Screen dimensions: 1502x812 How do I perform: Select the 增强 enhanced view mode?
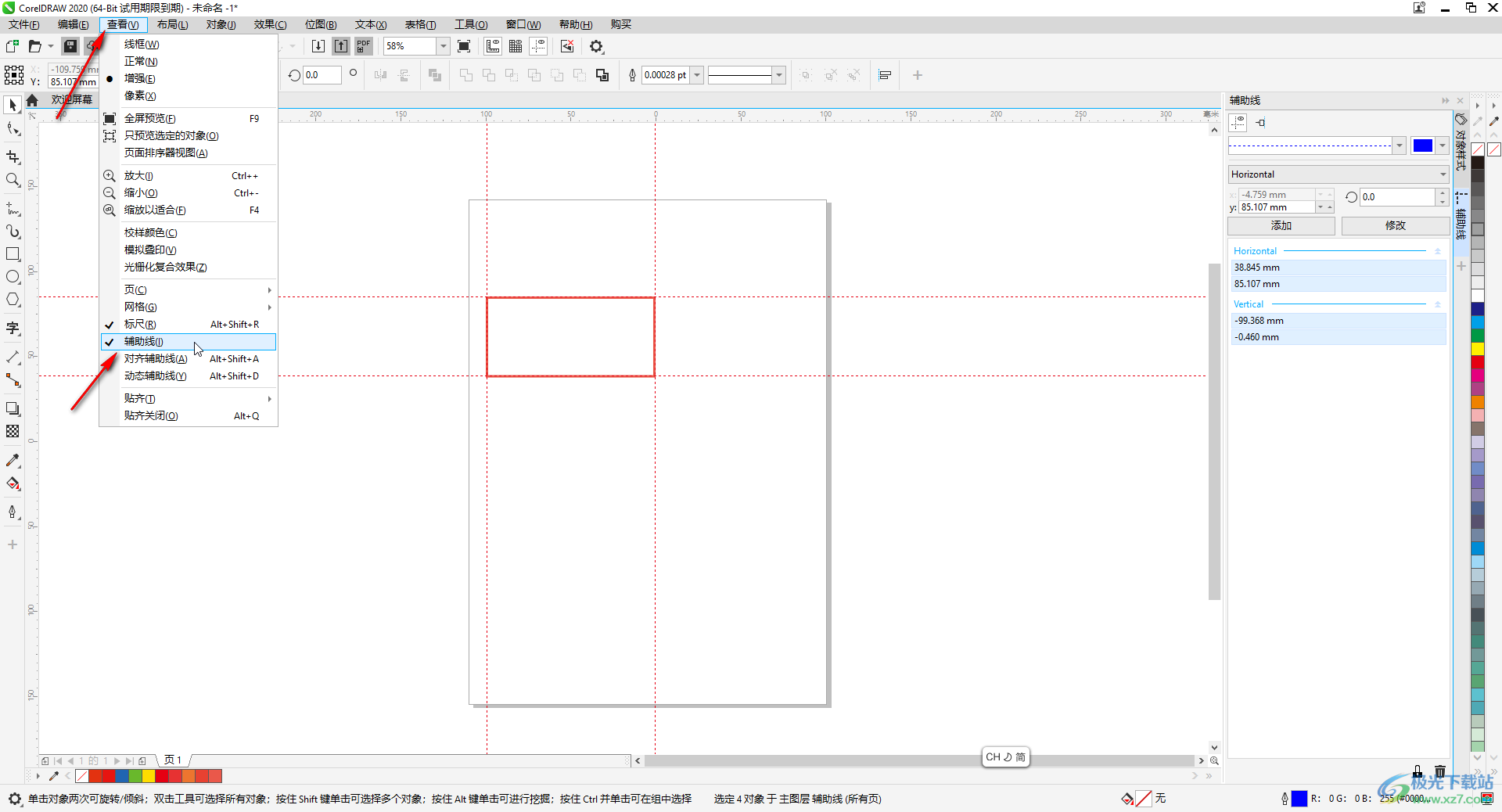click(x=189, y=79)
